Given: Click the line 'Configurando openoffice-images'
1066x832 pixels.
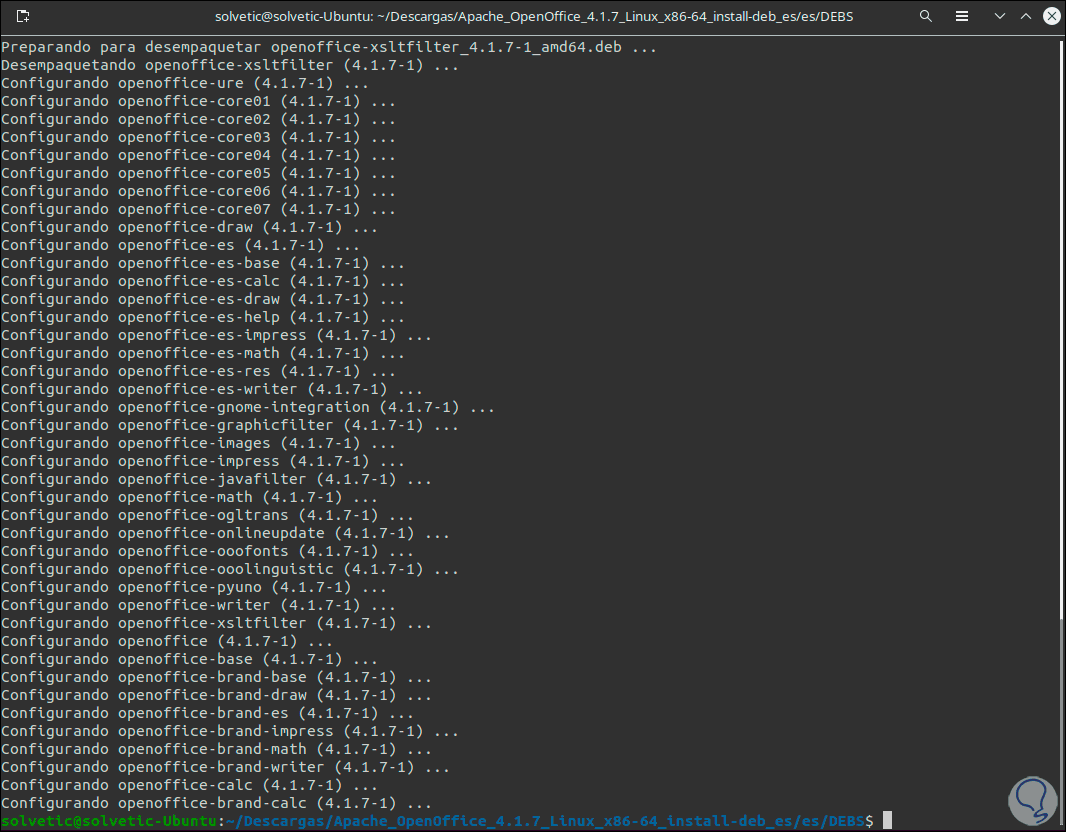Looking at the screenshot, I should tap(199, 443).
